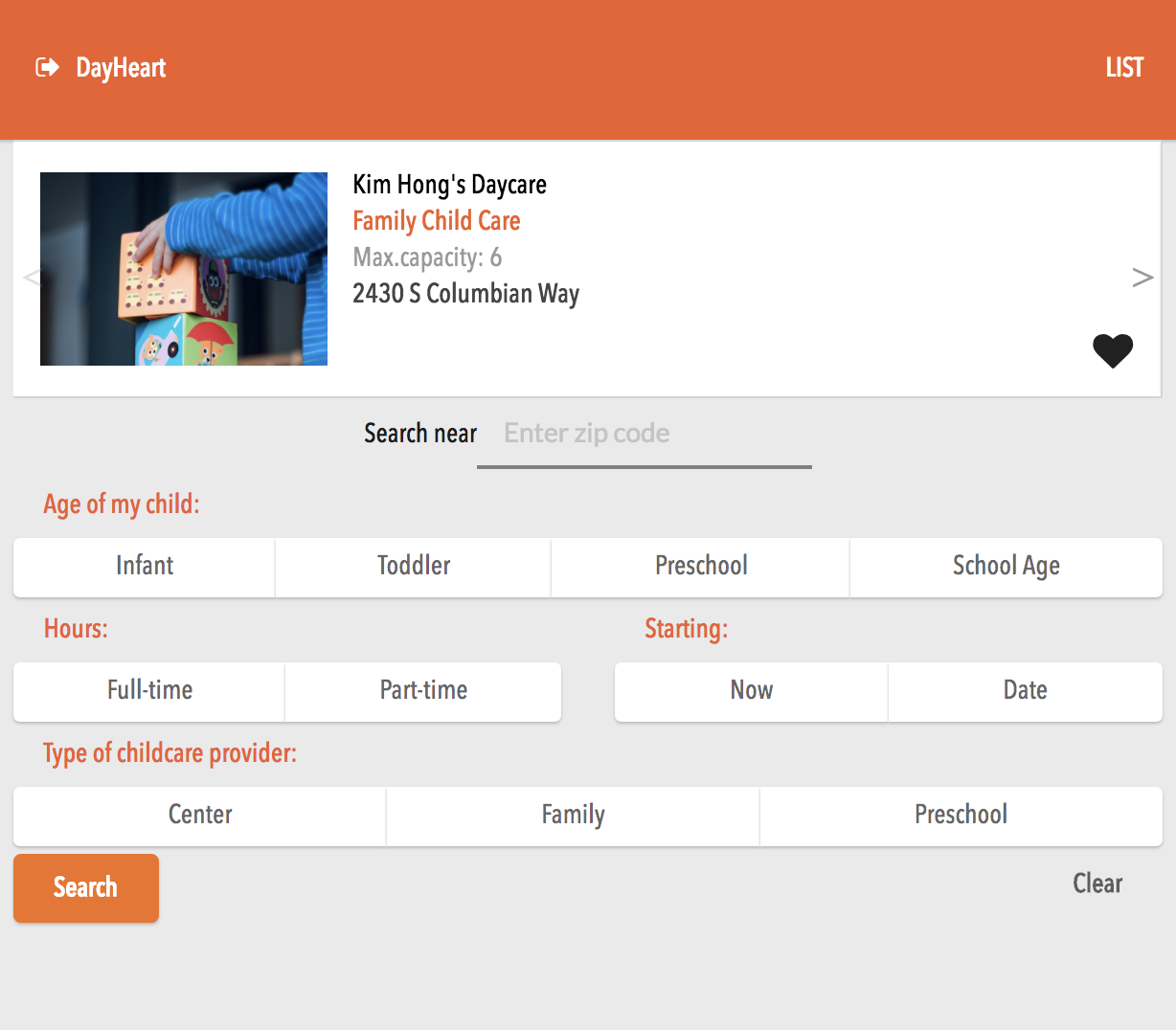The width and height of the screenshot is (1176, 1030).
Task: Go to previous daycare with left arrow
Action: coord(32,278)
